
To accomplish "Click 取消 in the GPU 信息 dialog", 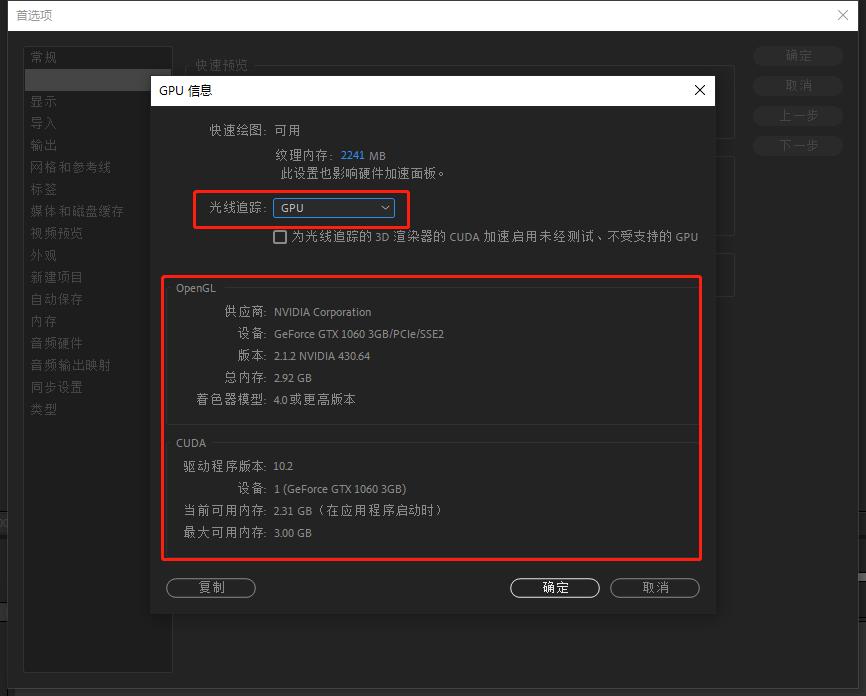I will pos(655,588).
